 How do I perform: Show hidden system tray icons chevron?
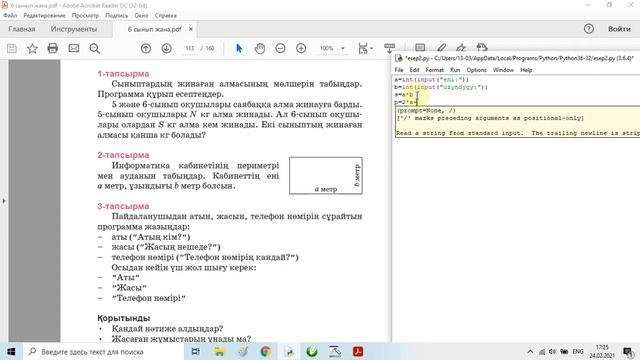coord(530,351)
